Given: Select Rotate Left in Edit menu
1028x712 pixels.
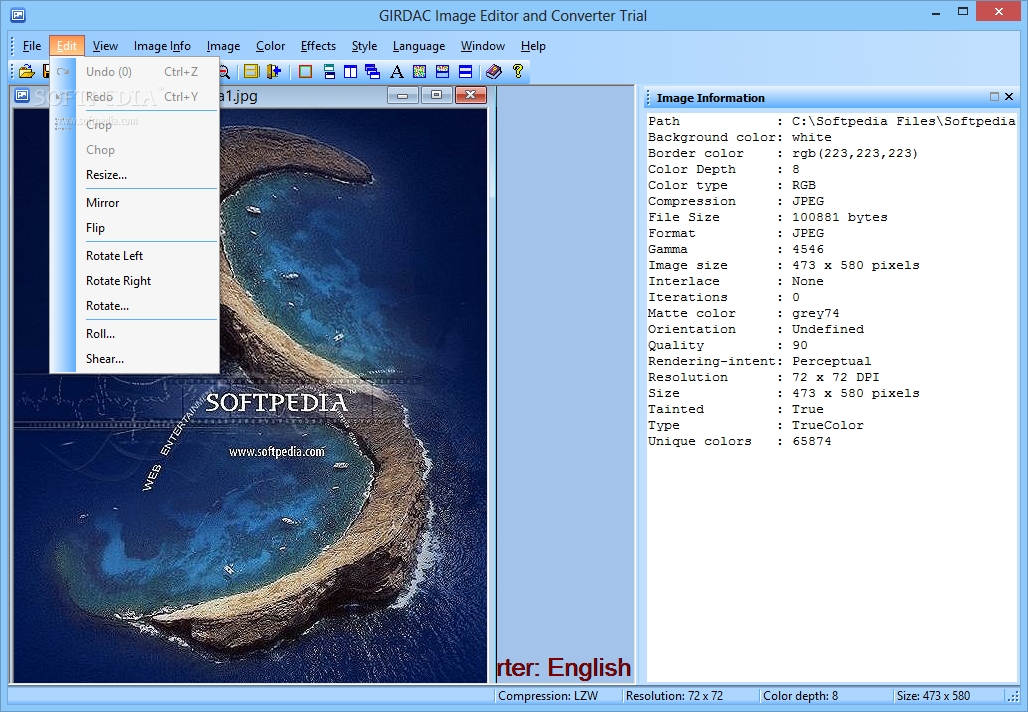Looking at the screenshot, I should 134,256.
